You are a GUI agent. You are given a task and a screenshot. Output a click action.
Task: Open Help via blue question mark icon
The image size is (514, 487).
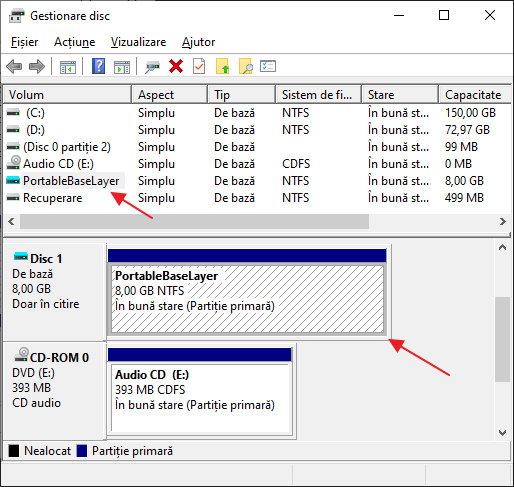pos(98,66)
